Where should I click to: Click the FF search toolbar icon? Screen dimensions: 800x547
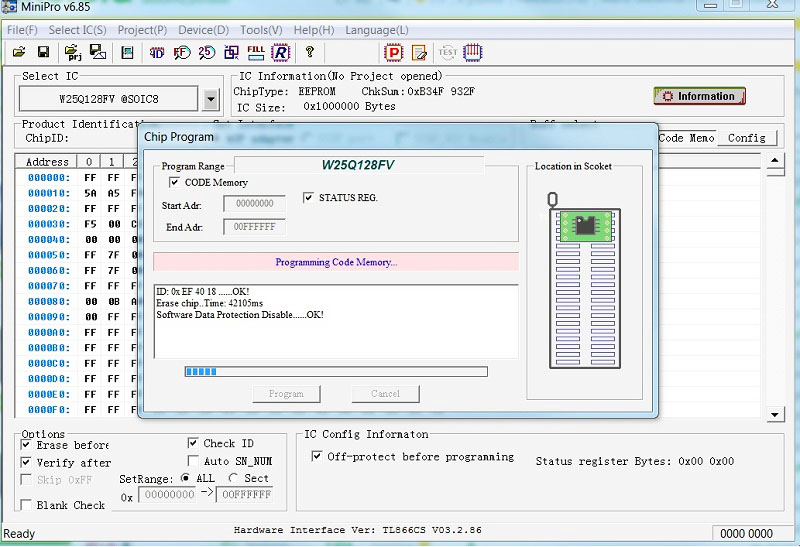click(x=182, y=53)
